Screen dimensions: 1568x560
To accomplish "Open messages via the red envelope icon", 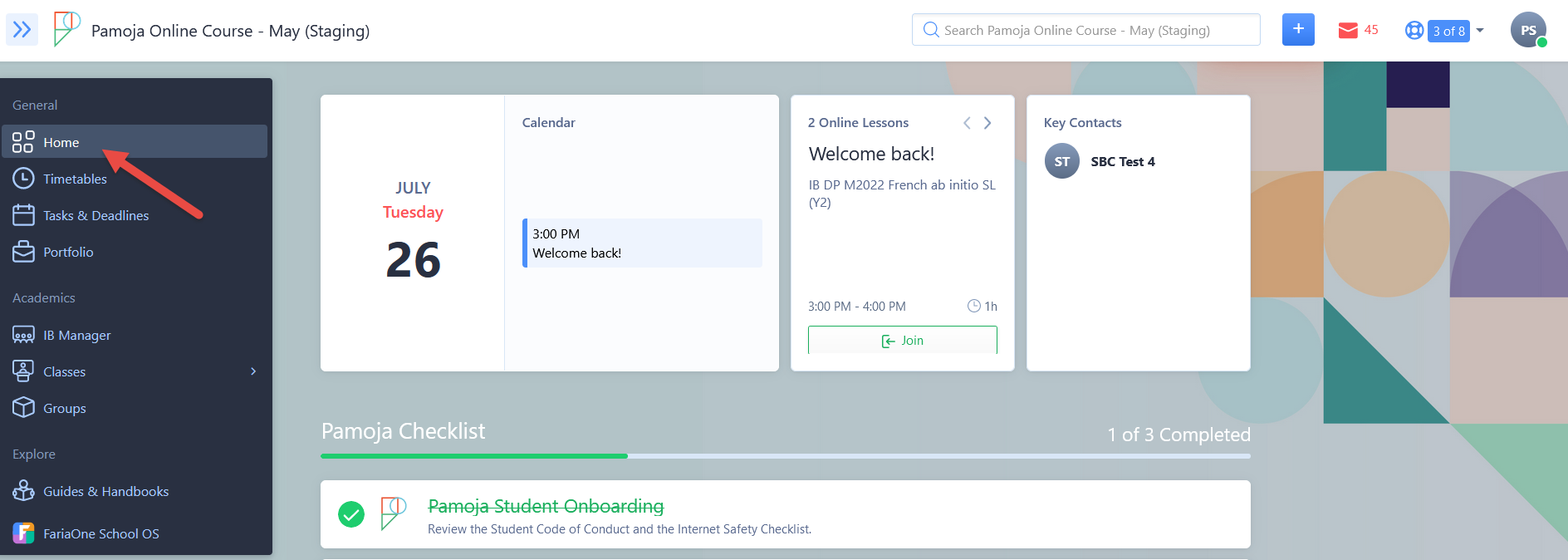I will pos(1348,31).
